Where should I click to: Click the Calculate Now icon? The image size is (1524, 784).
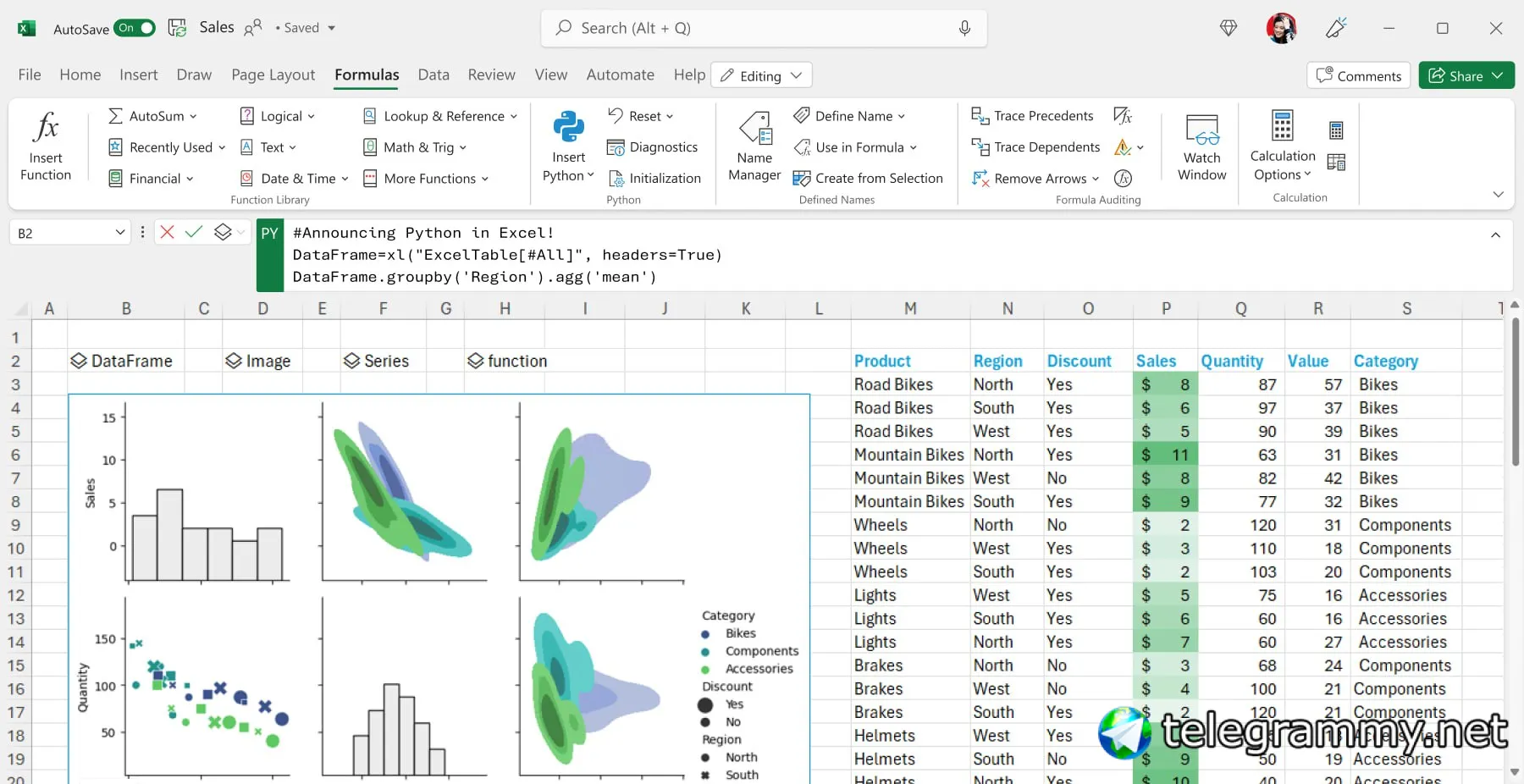[1336, 130]
